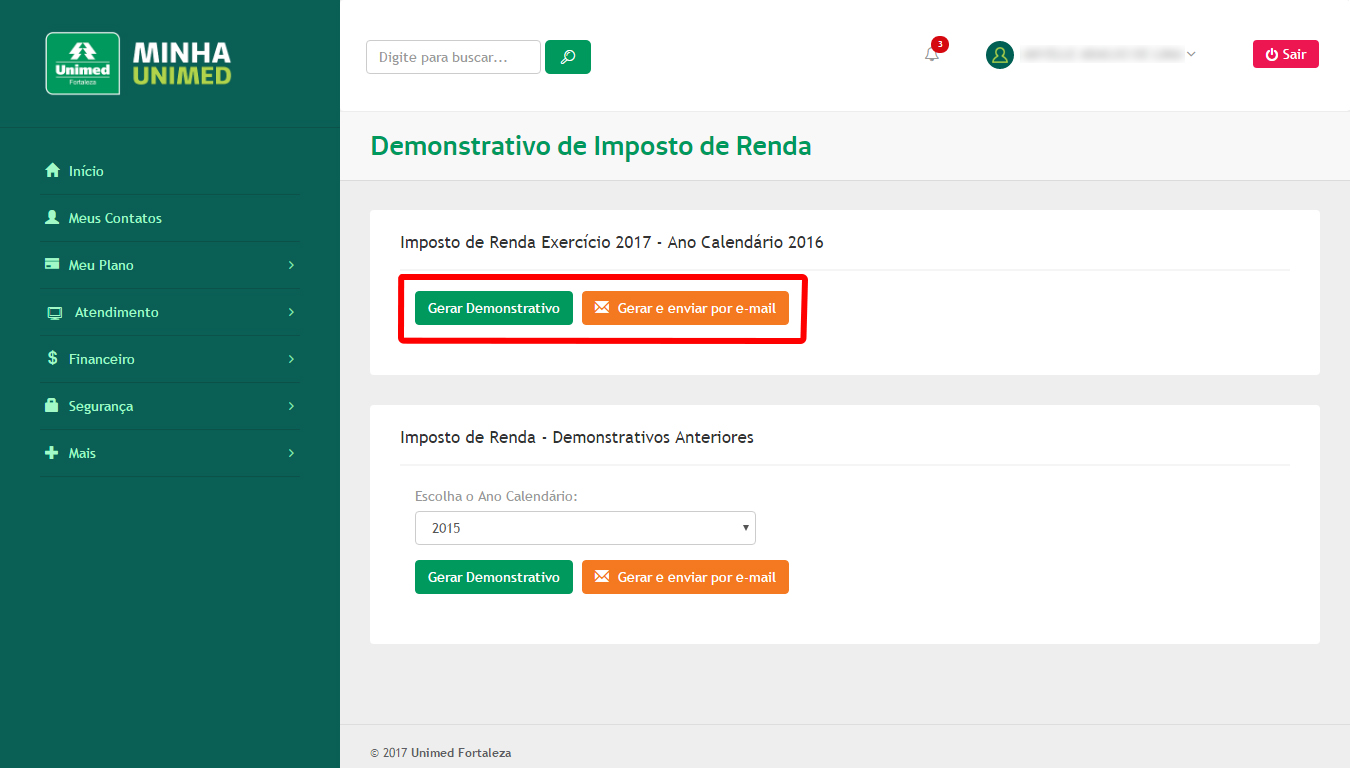Screen dimensions: 1350x768
Task: Open Meus Contatos menu item
Action: coord(170,218)
